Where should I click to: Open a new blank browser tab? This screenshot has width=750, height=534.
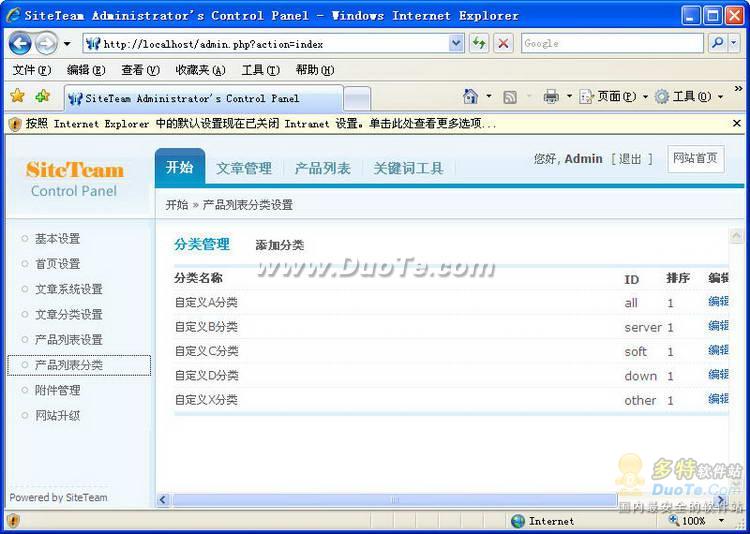point(357,100)
